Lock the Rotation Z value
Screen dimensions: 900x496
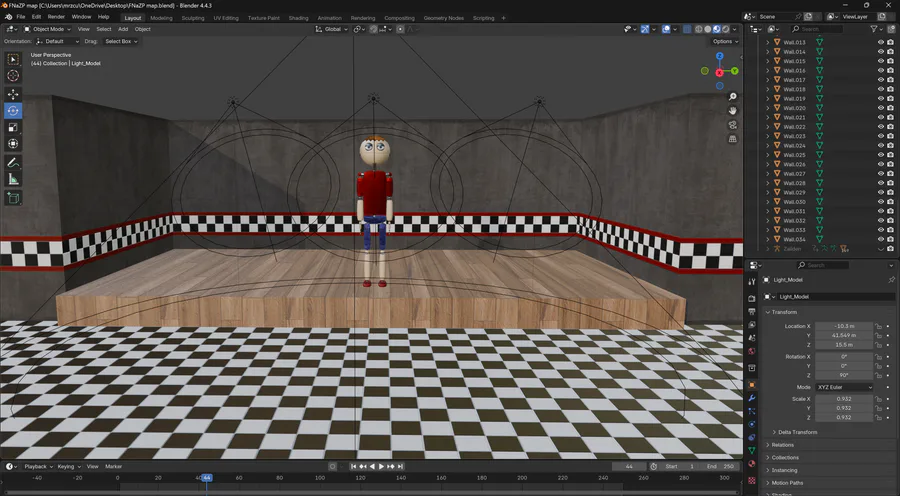(878, 375)
